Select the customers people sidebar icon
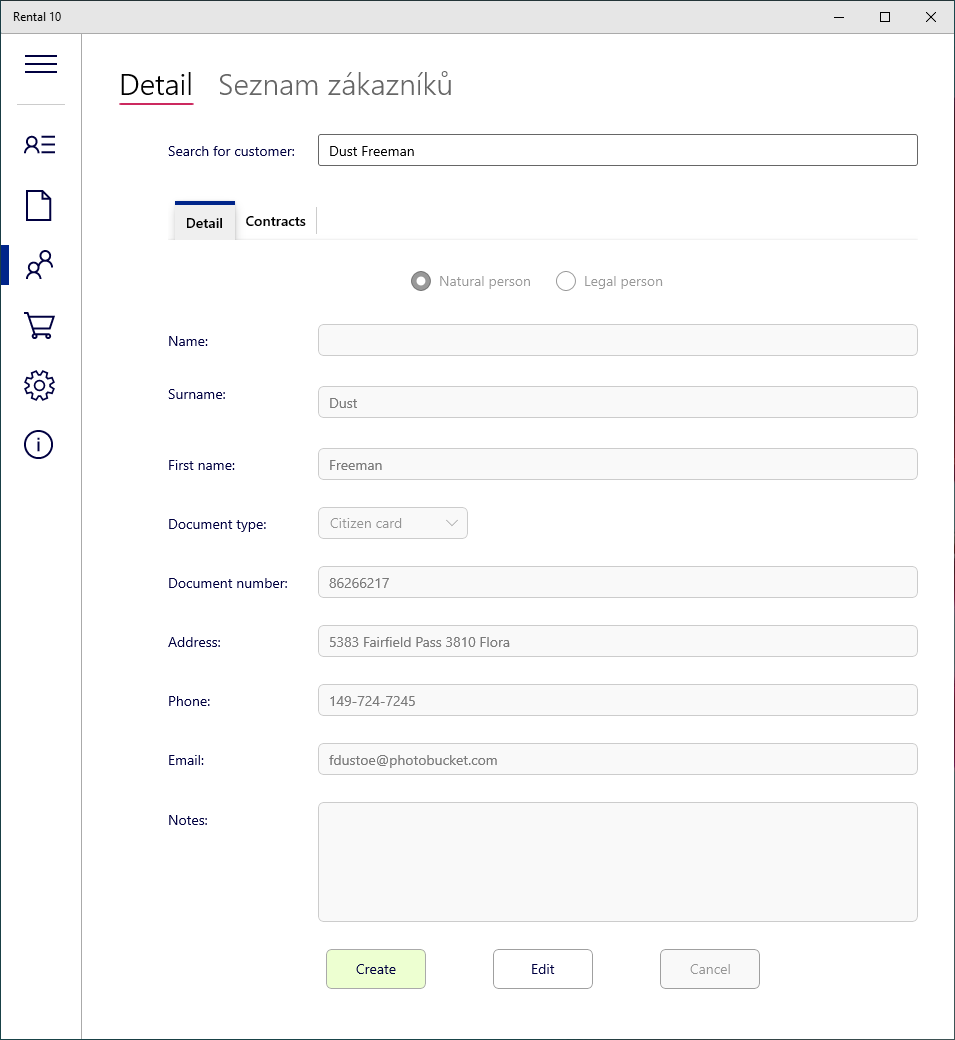Viewport: 955px width, 1040px height. (40, 265)
